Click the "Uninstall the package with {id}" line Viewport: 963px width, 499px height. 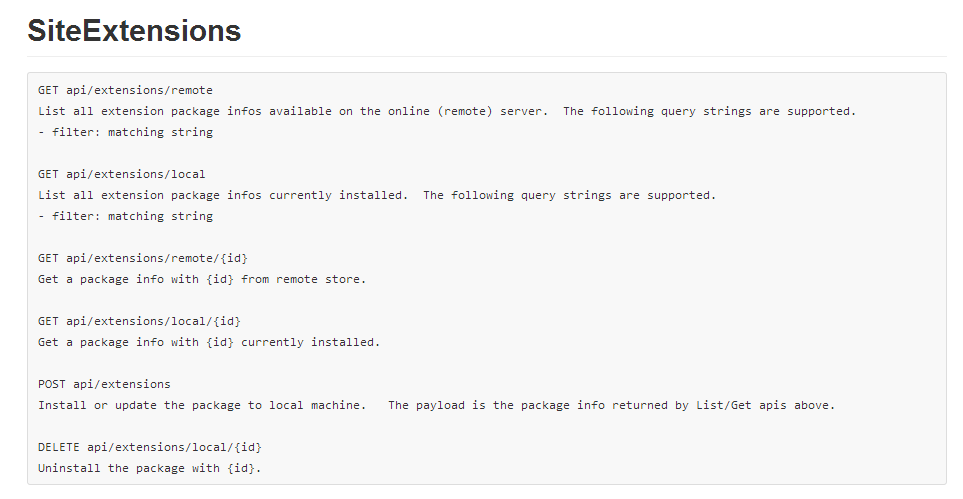point(150,468)
